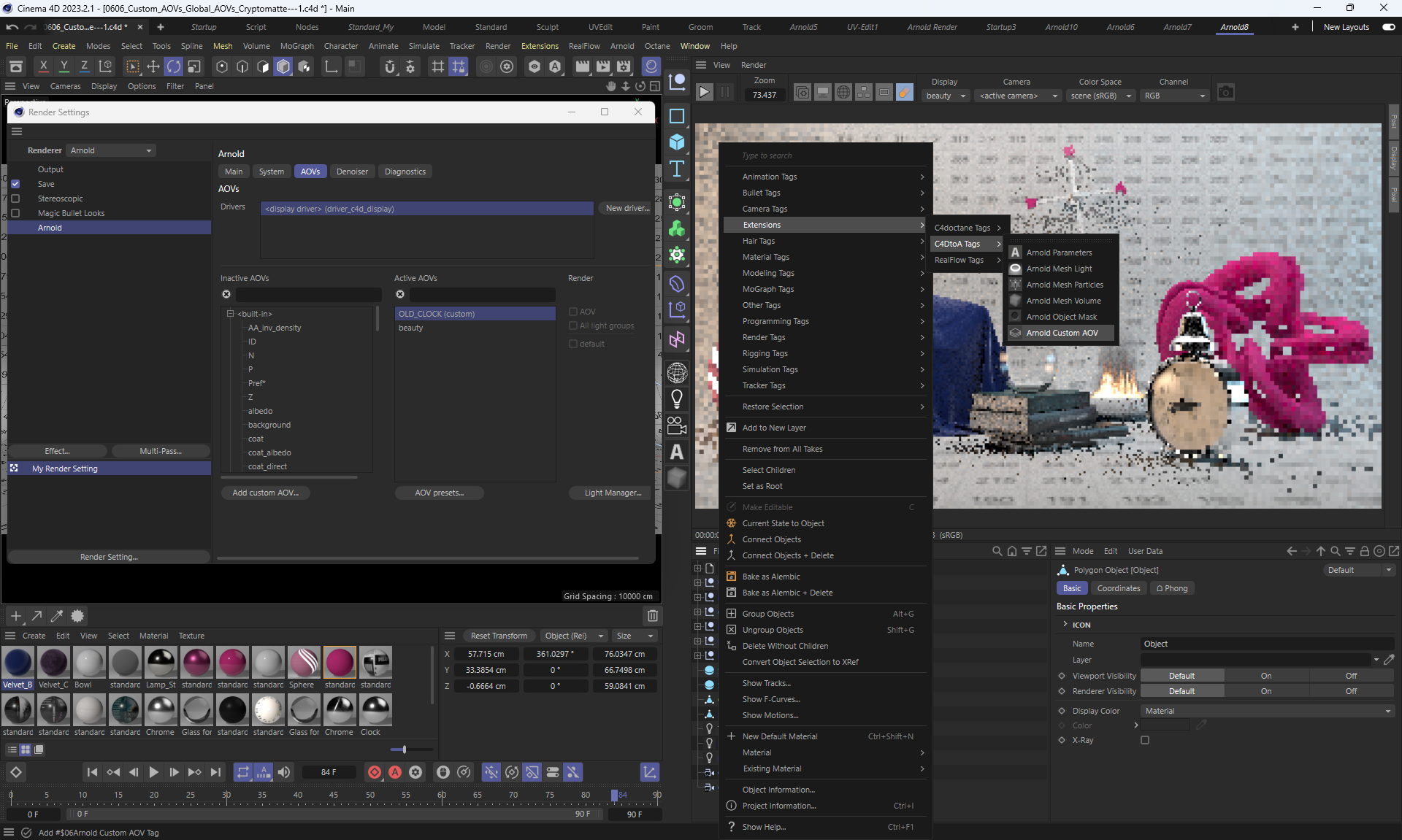The height and width of the screenshot is (840, 1402).
Task: Adjust the material thumbnail size slider
Action: [x=404, y=750]
